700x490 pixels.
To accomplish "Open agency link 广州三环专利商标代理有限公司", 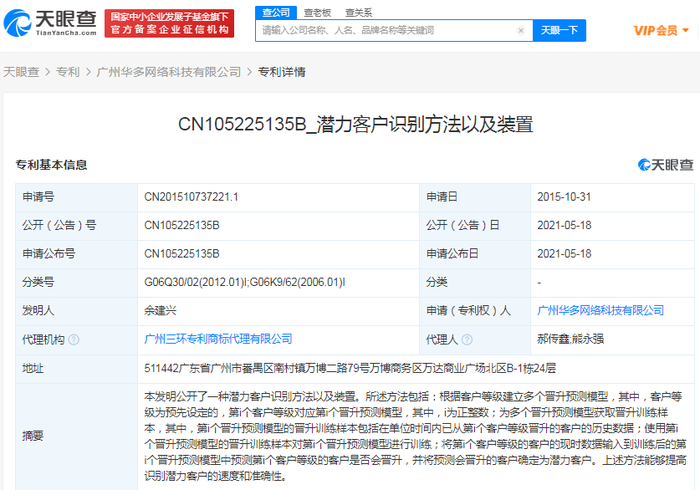I will (x=218, y=339).
